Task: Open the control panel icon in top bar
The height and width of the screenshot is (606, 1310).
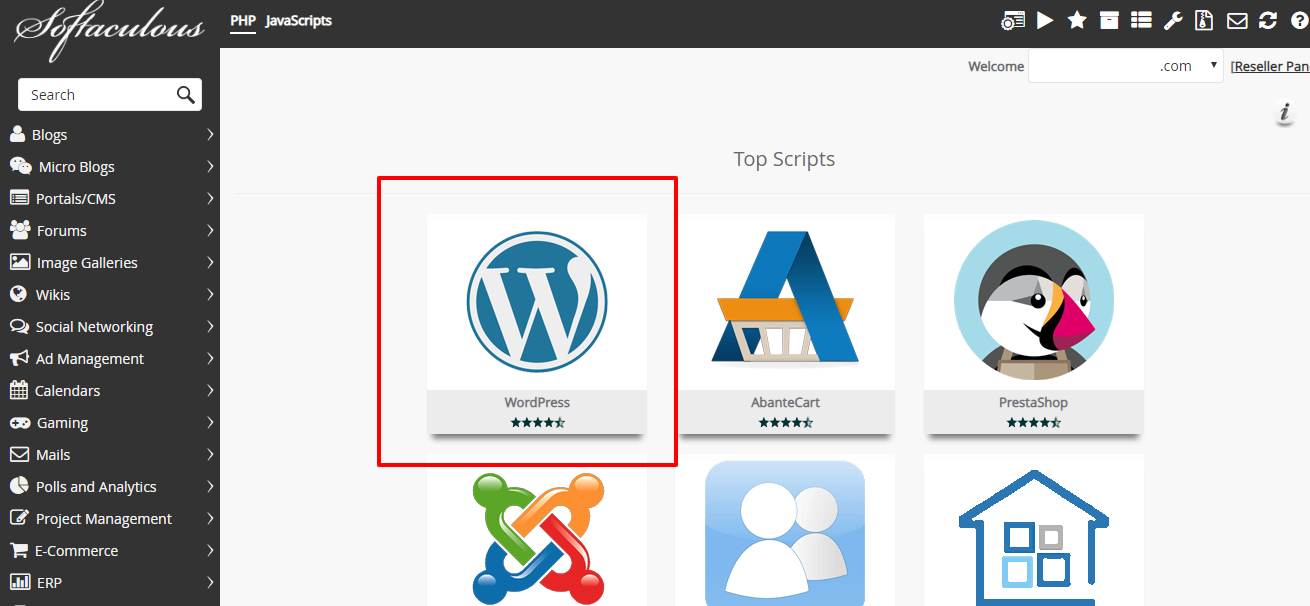Action: 1013,20
